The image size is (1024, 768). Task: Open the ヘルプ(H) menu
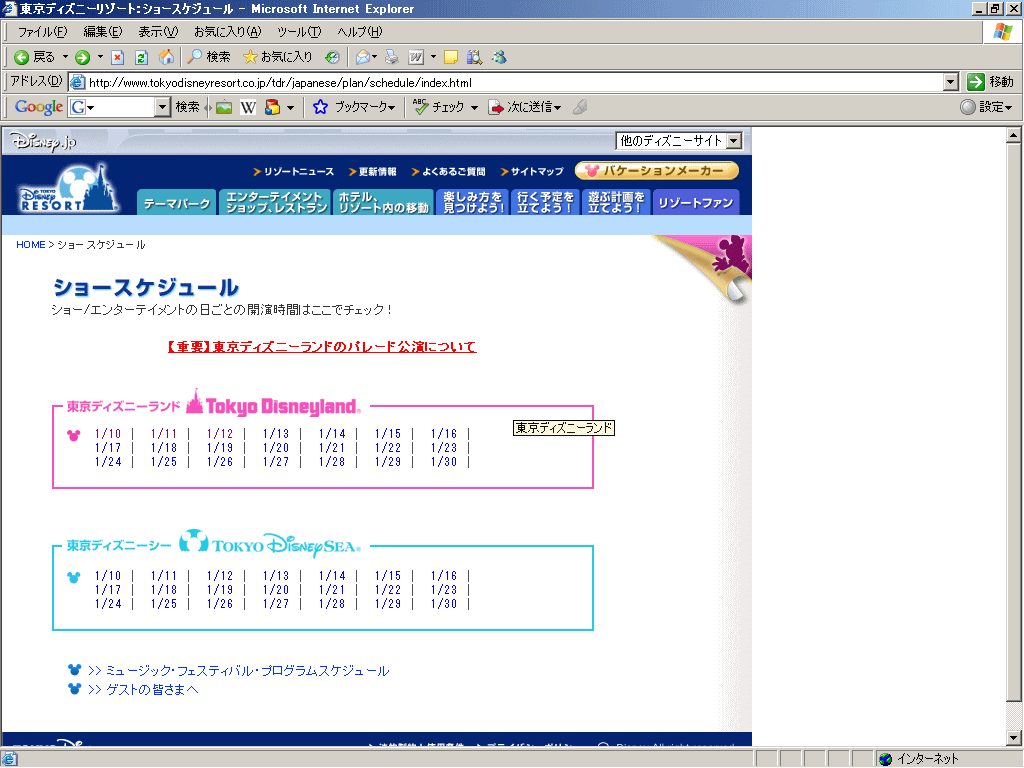[360, 31]
